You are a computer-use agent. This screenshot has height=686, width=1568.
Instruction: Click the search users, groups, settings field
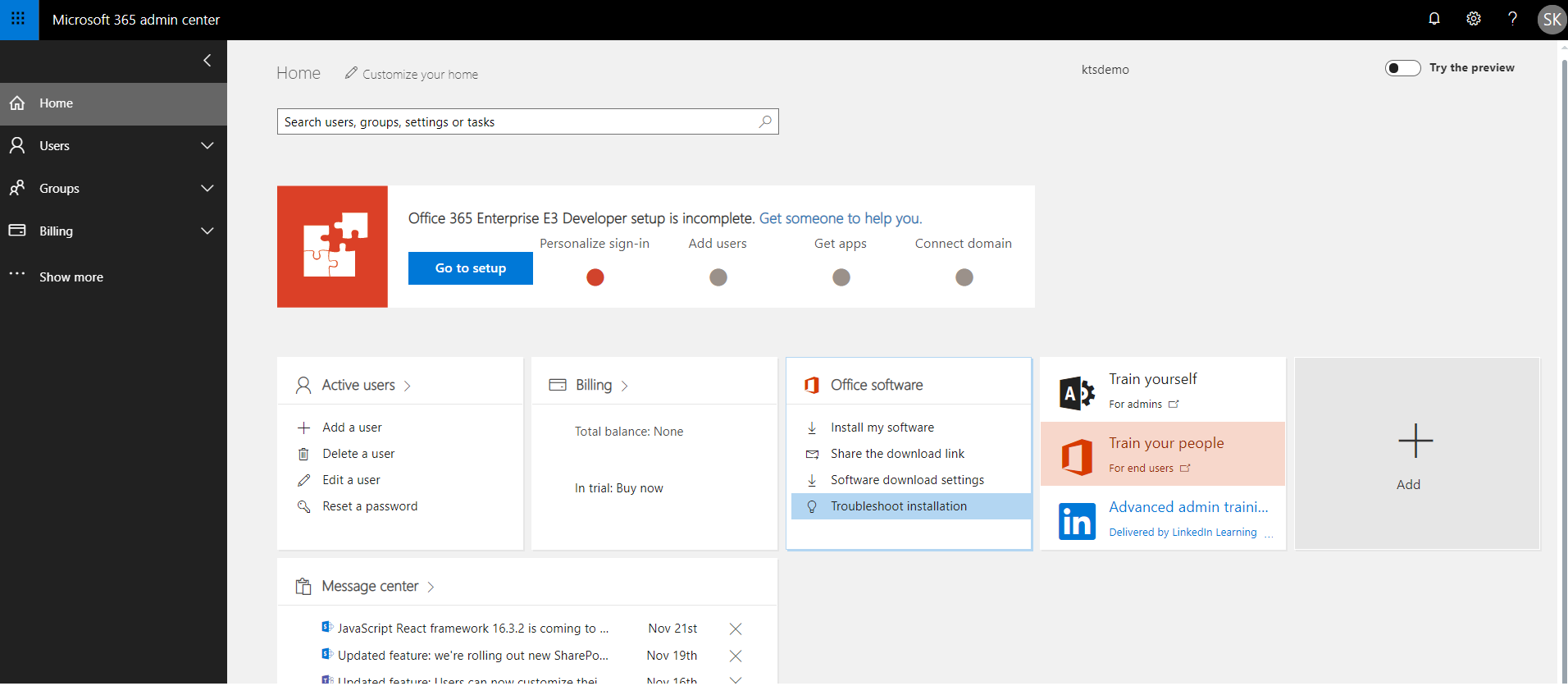527,121
